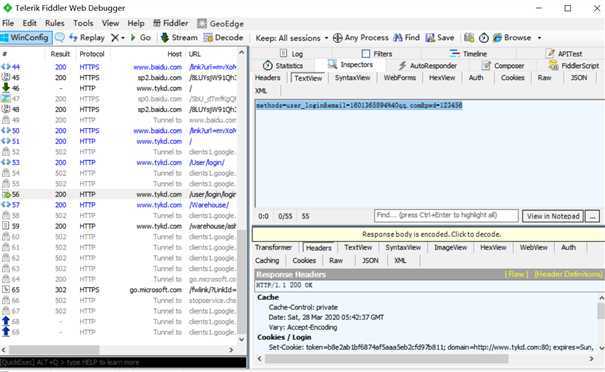Click the WinConfig toolbar button
605x372 pixels.
[25, 37]
